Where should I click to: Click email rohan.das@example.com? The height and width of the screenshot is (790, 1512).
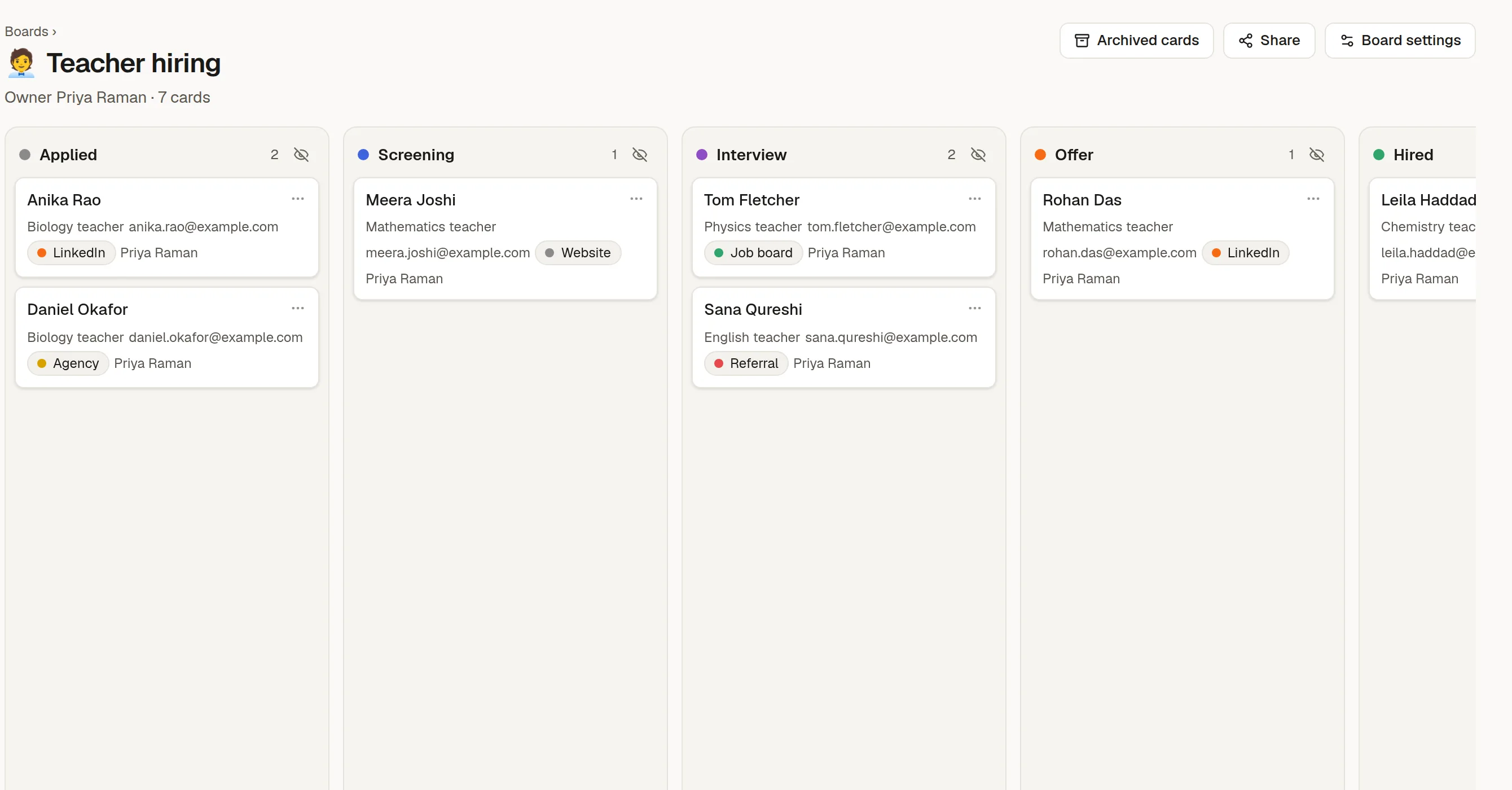point(1119,253)
